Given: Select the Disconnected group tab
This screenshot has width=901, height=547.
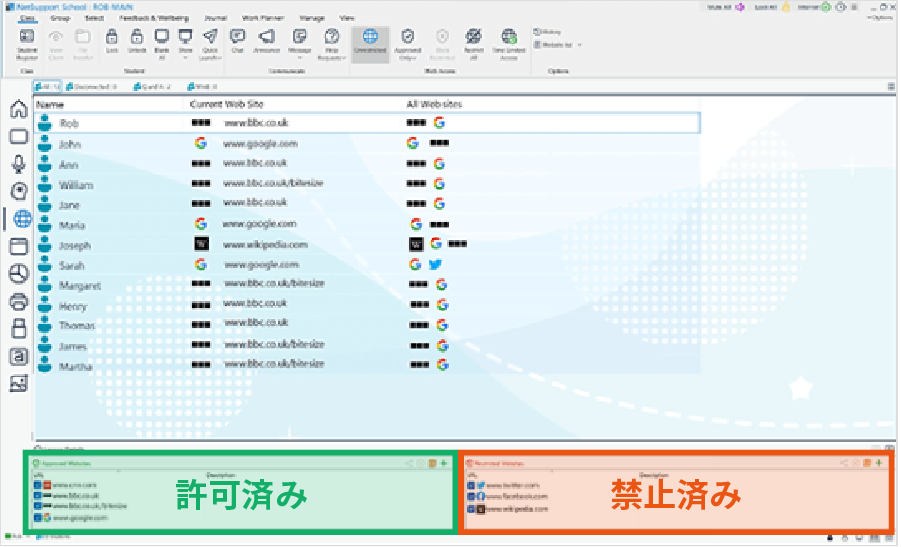Looking at the screenshot, I should pos(92,87).
